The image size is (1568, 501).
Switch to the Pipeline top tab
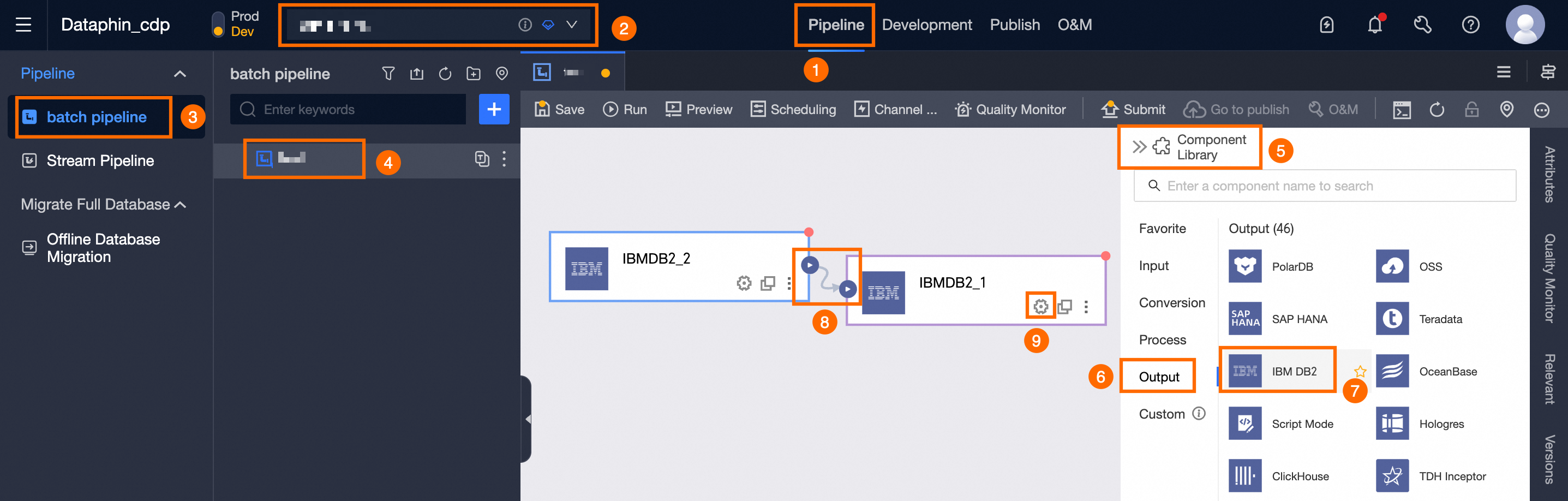point(836,25)
